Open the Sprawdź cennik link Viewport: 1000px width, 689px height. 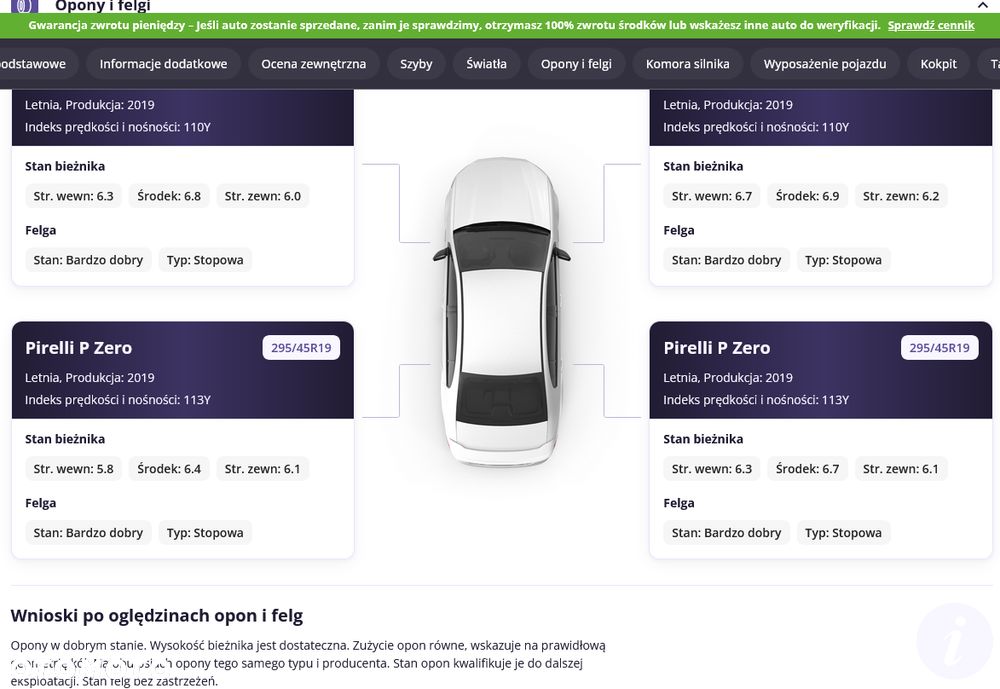(x=930, y=26)
